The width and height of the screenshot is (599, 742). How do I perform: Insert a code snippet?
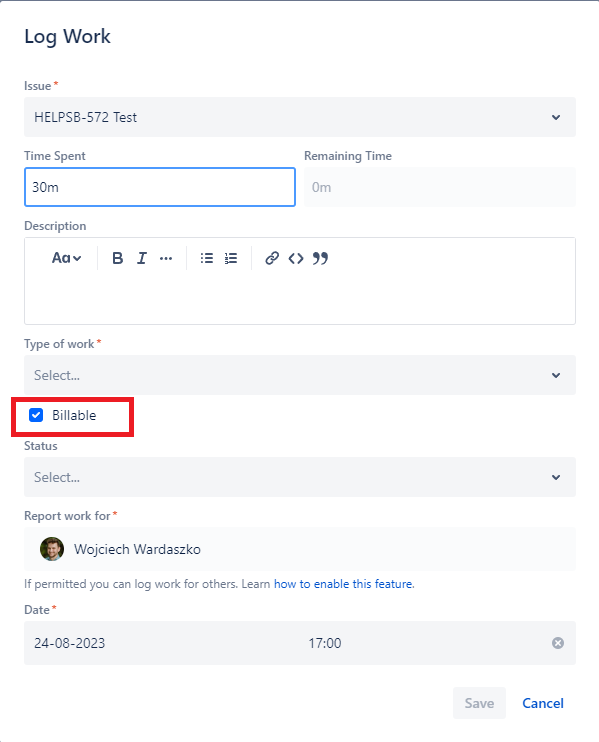[x=296, y=258]
